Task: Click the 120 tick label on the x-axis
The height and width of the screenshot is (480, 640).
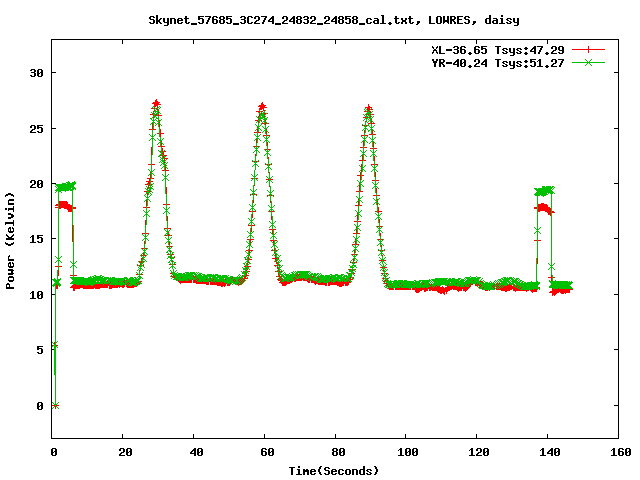Action: [477, 452]
